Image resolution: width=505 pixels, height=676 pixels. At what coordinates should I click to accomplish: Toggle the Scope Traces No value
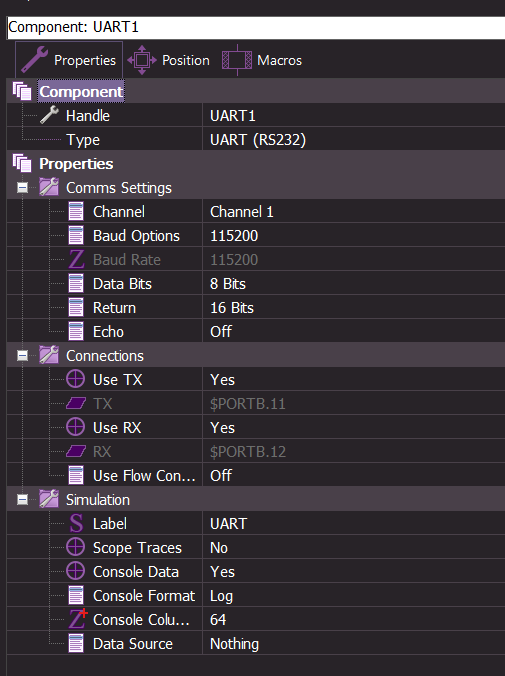353,548
